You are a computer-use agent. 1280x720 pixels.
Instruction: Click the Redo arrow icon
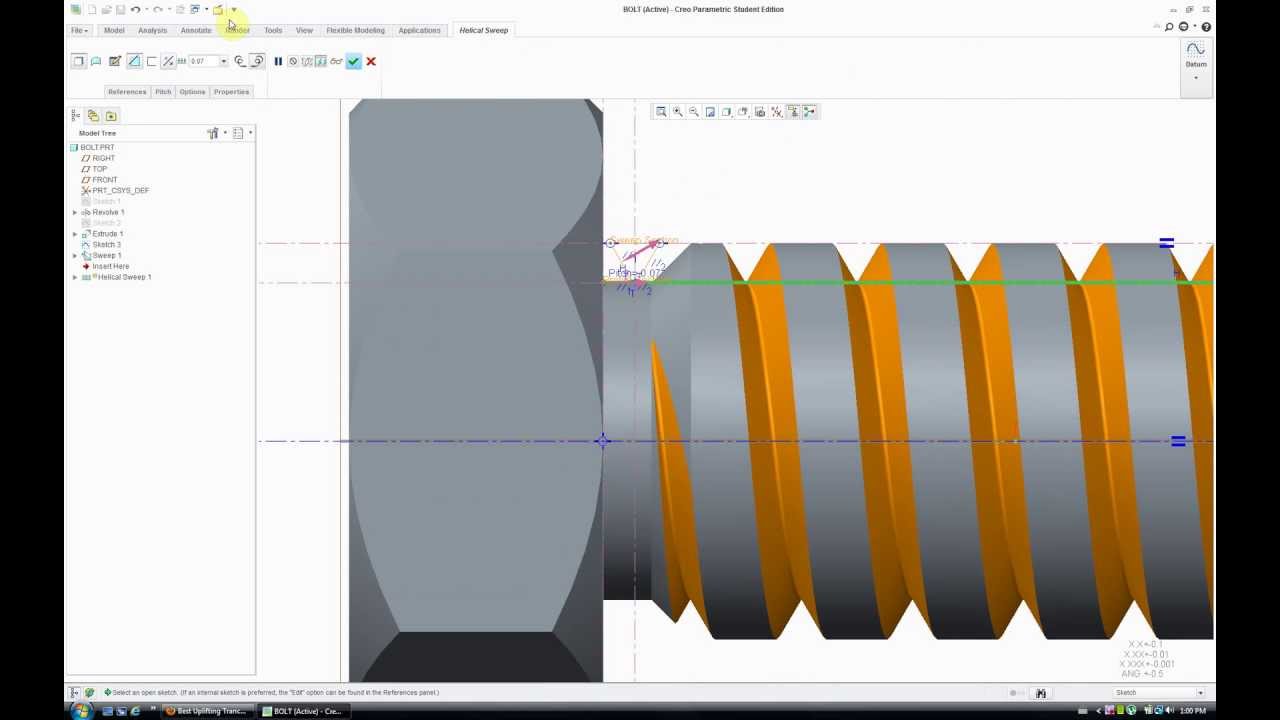[158, 10]
